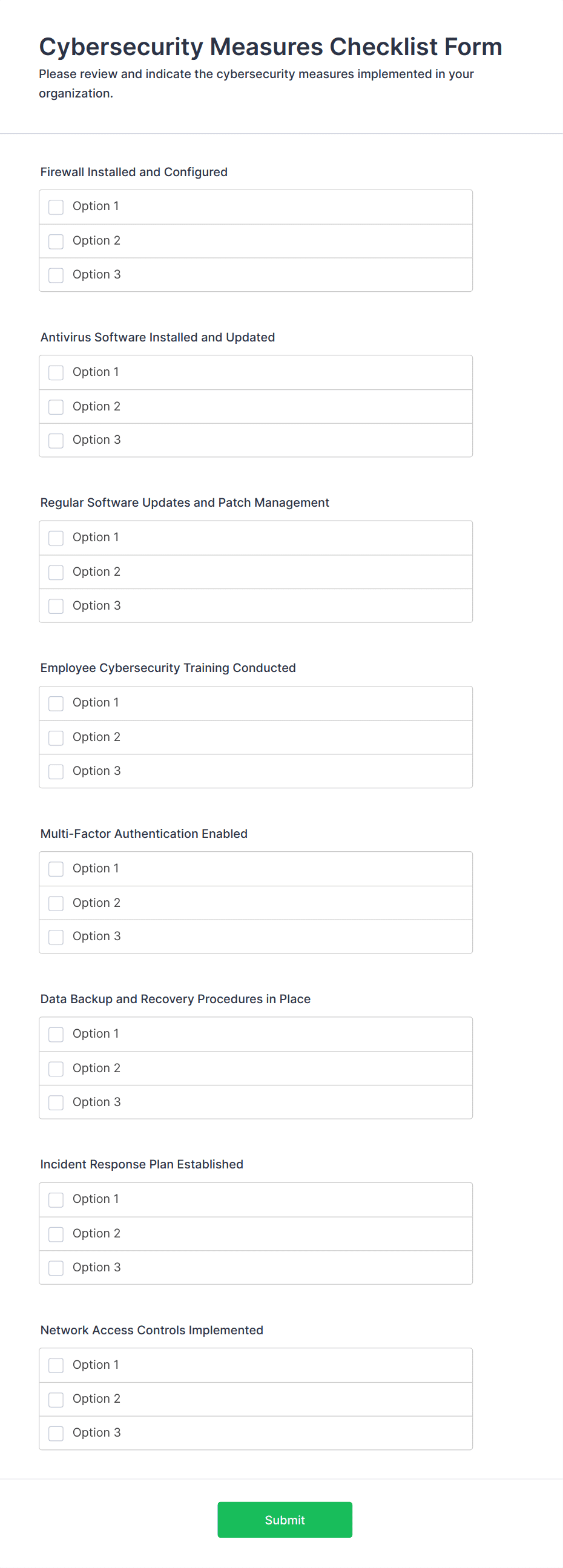Check Option 3 under Antivirus Software Installed and Updated

tap(55, 440)
